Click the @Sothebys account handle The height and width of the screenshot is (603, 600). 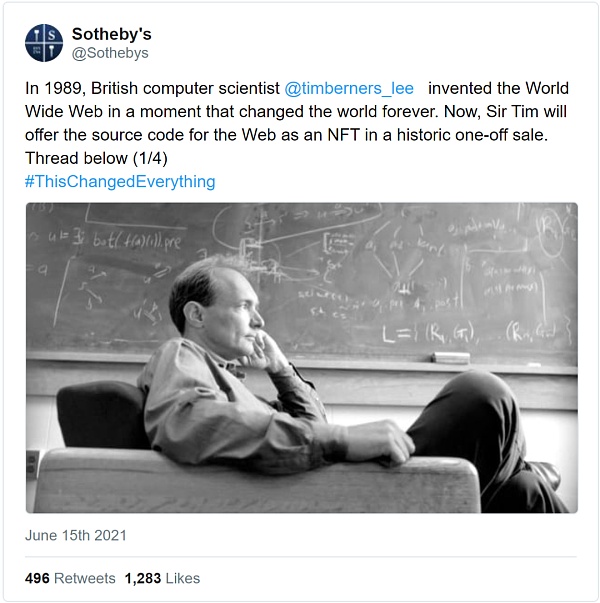click(x=109, y=53)
